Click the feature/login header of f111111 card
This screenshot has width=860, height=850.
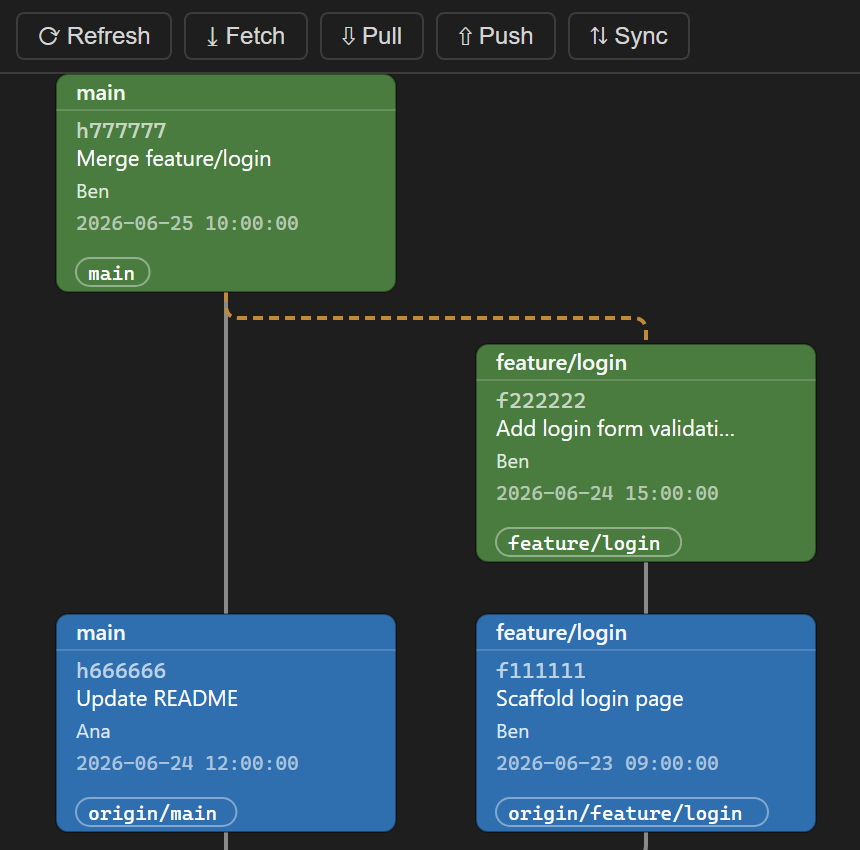coord(646,632)
